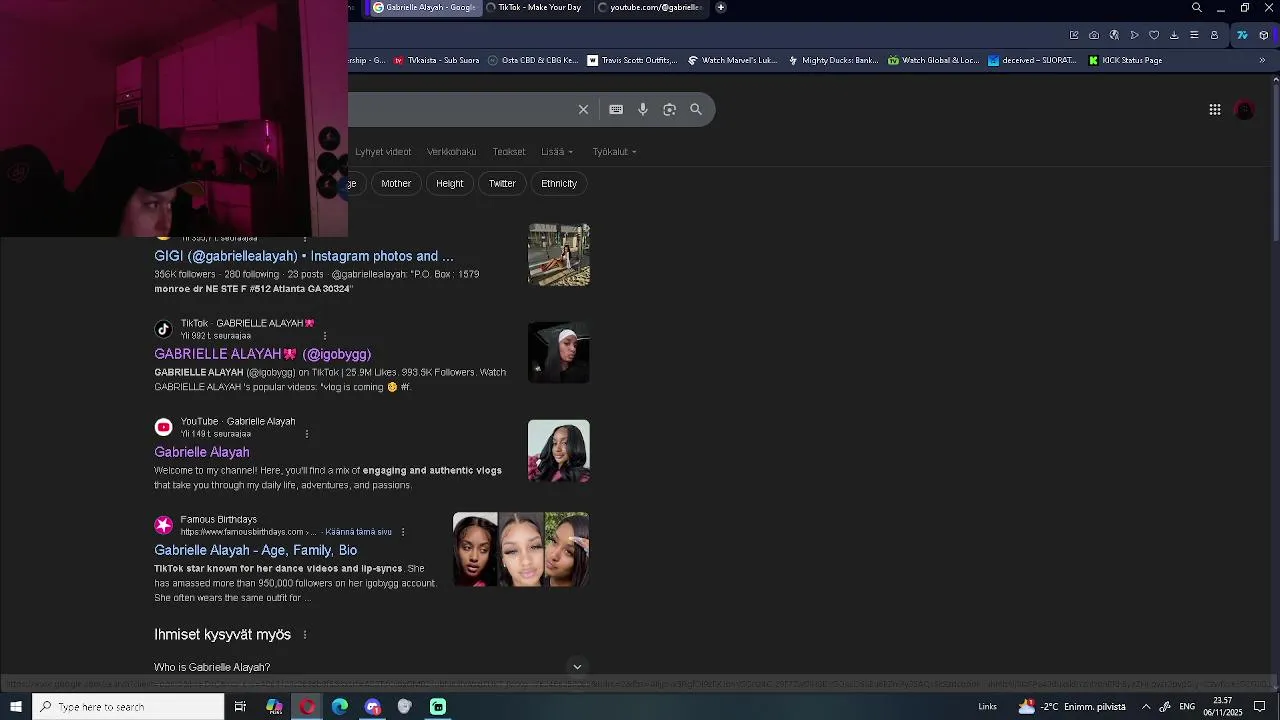Take a snapshot with the camera toolbar icon

pyautogui.click(x=1094, y=35)
